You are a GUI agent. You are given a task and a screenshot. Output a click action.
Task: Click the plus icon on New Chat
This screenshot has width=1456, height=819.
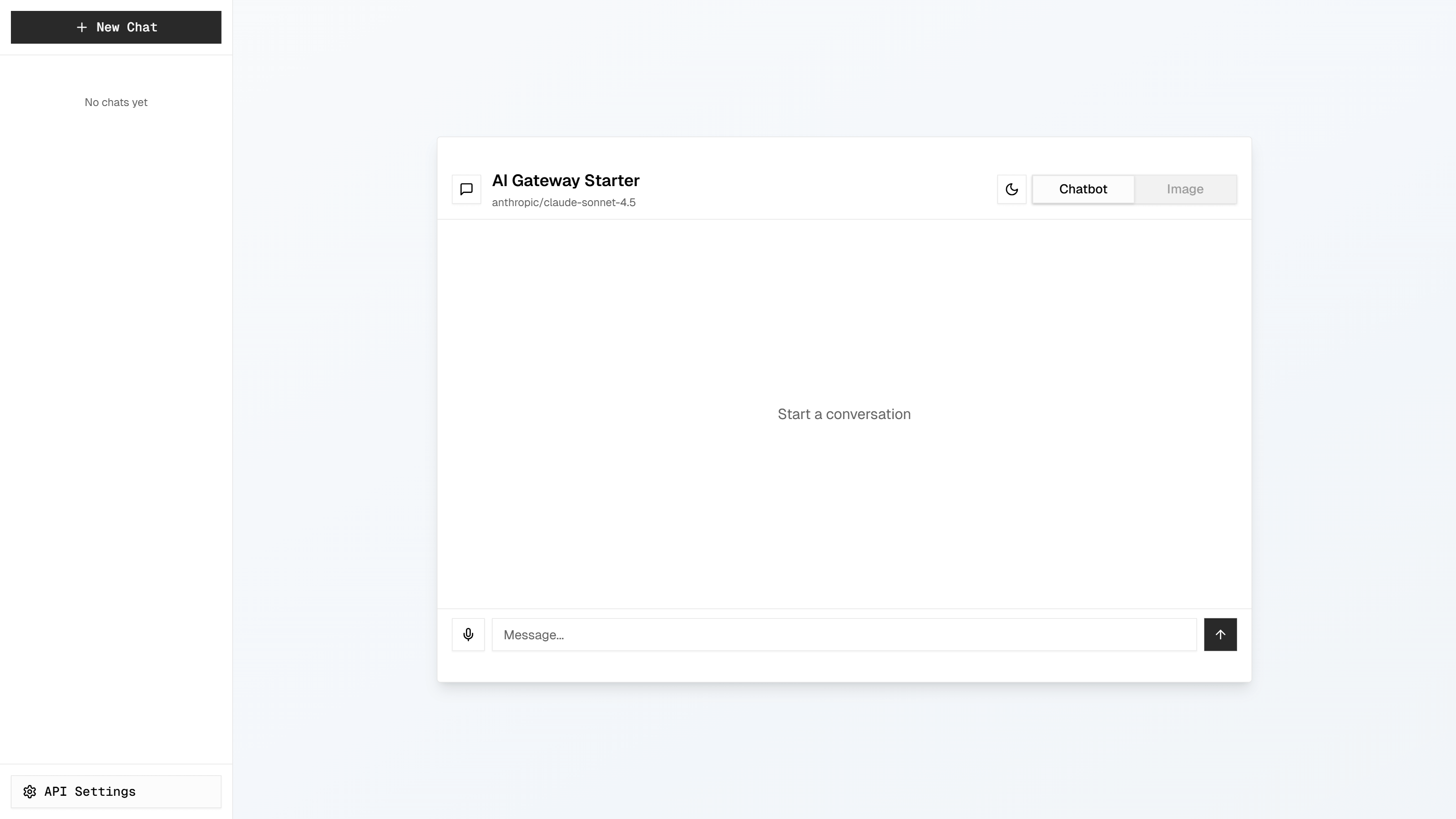click(x=81, y=26)
